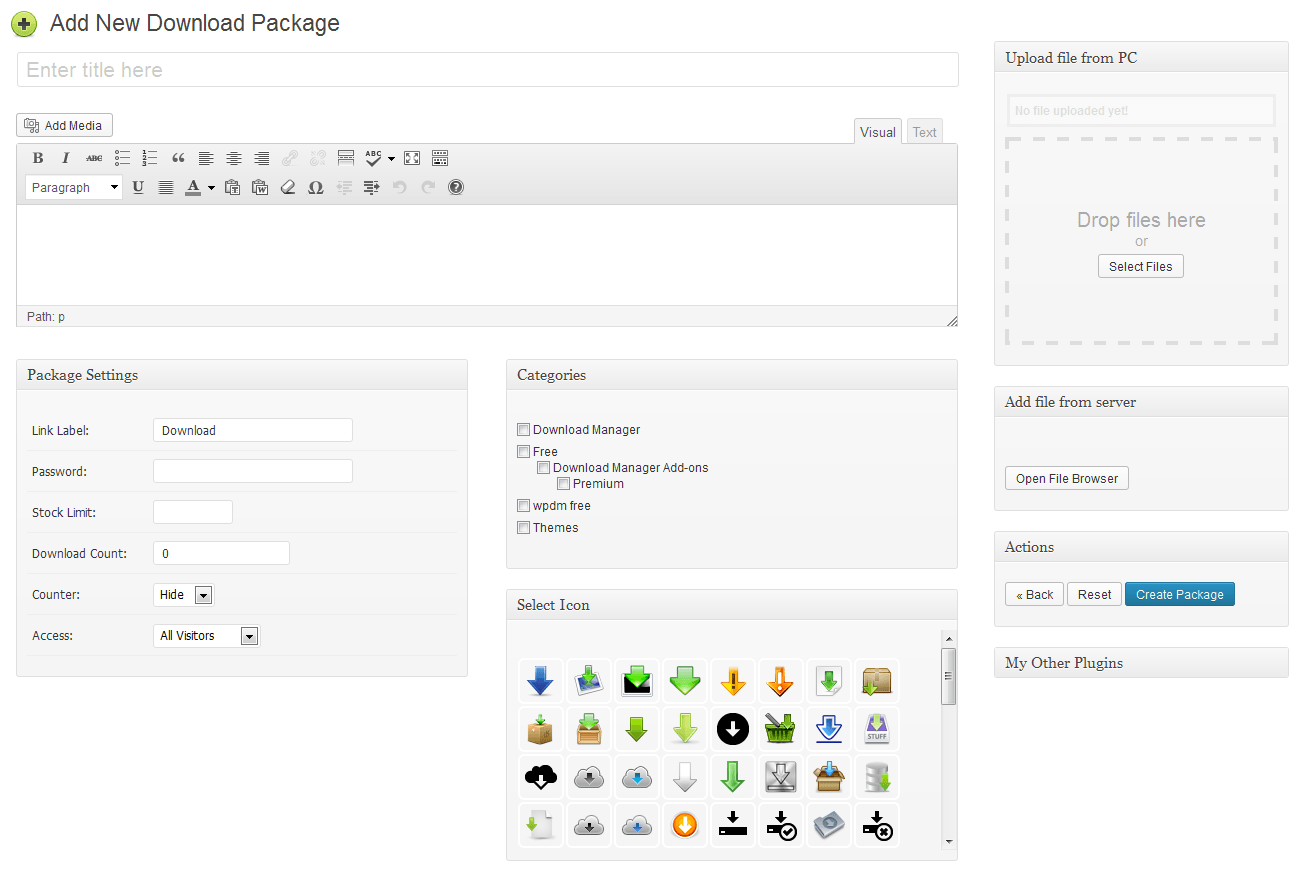Tick the Download Manager Add-ons category
This screenshot has width=1304, height=885.
[x=543, y=467]
